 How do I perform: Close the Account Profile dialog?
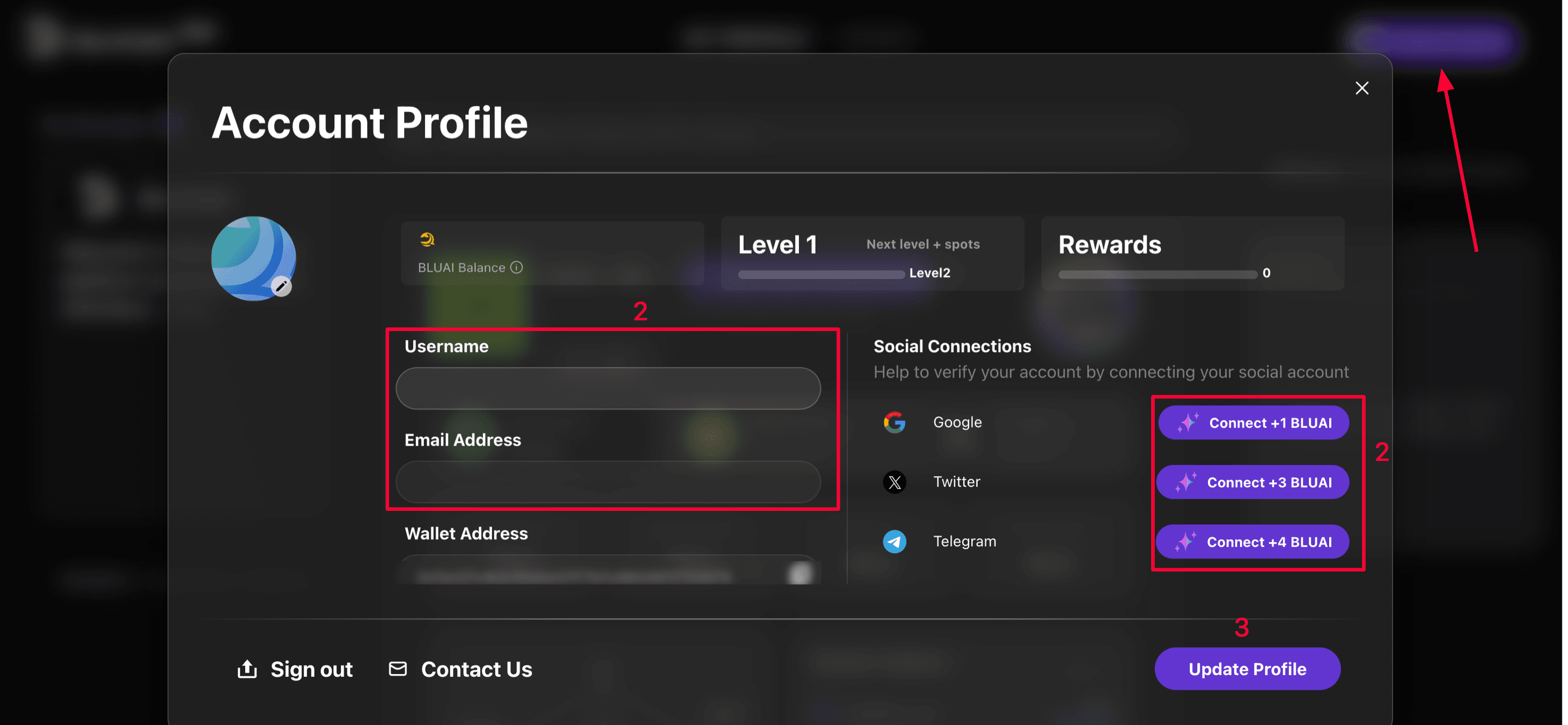pos(1361,88)
